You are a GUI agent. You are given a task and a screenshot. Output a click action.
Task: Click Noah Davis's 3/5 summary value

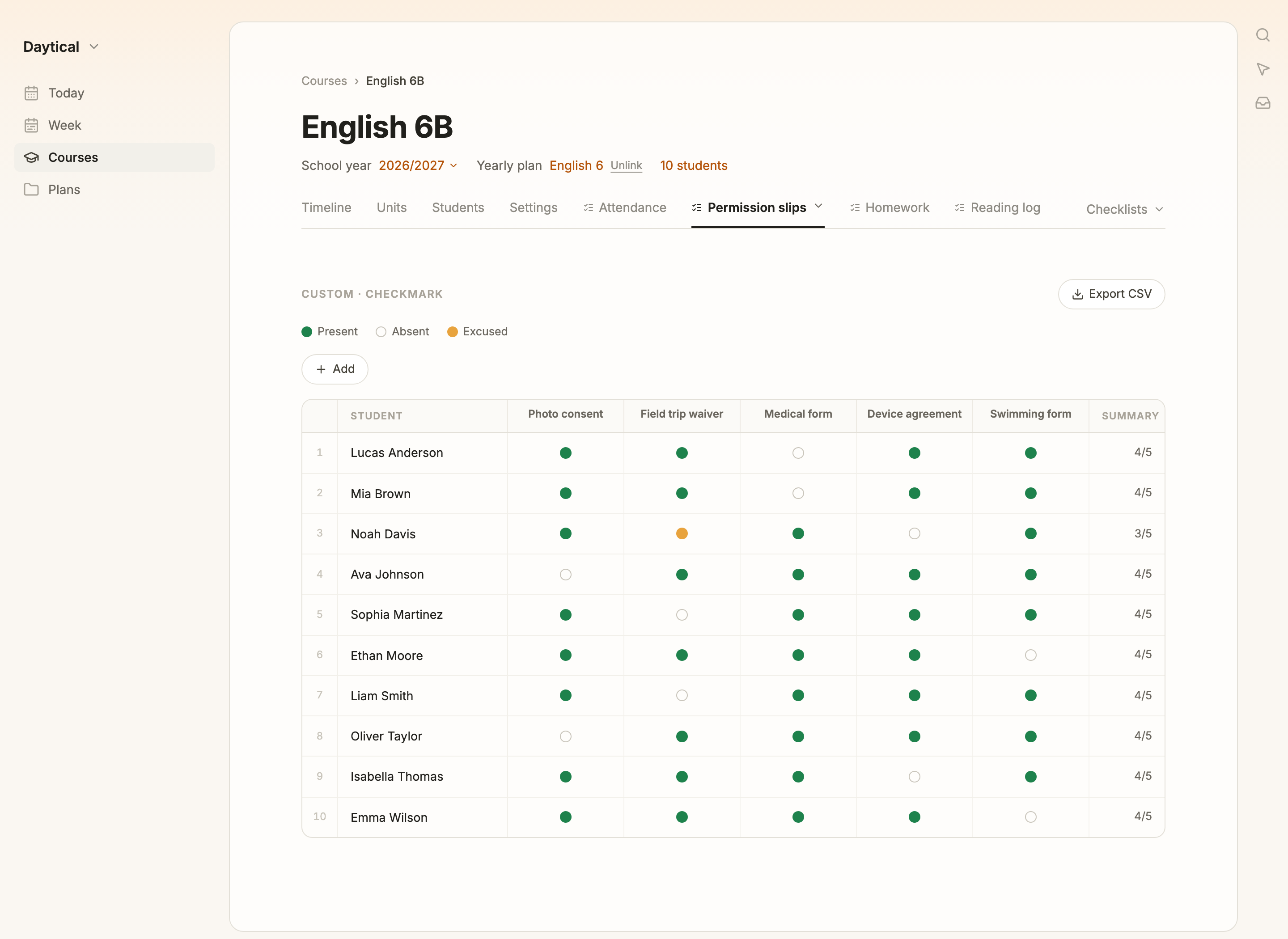(1143, 534)
